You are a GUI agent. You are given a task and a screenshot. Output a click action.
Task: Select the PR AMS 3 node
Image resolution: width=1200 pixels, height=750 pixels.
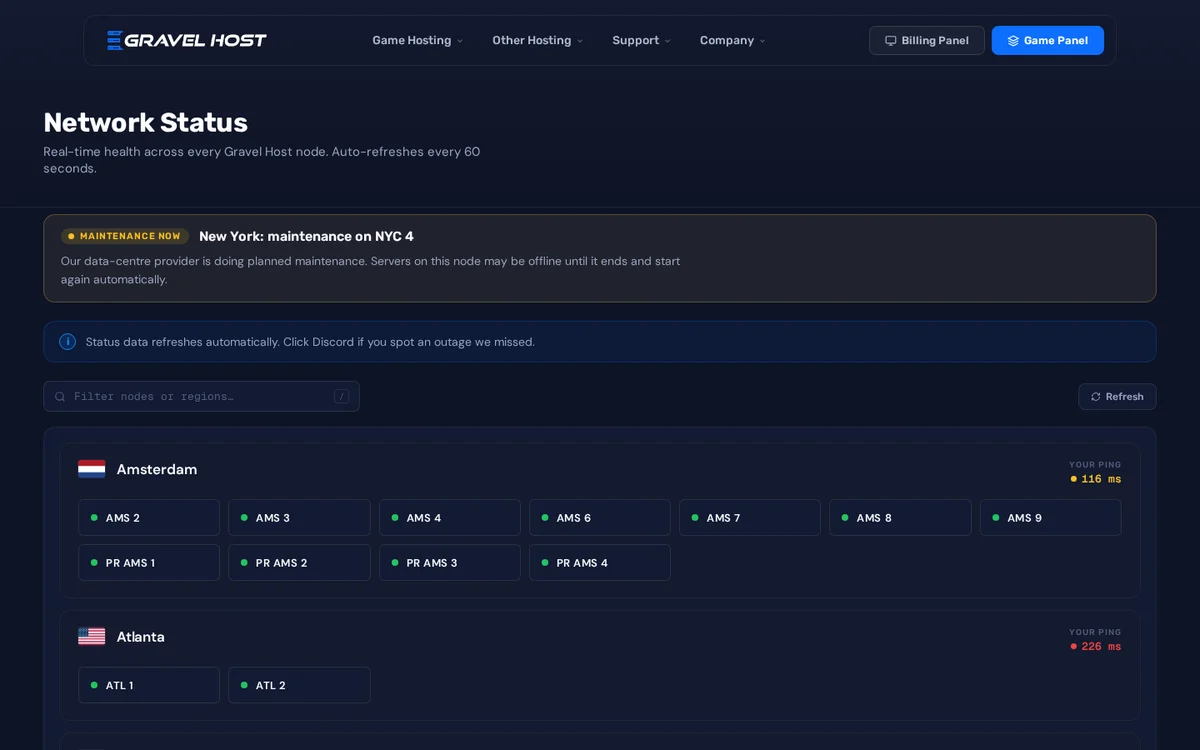pyautogui.click(x=450, y=563)
